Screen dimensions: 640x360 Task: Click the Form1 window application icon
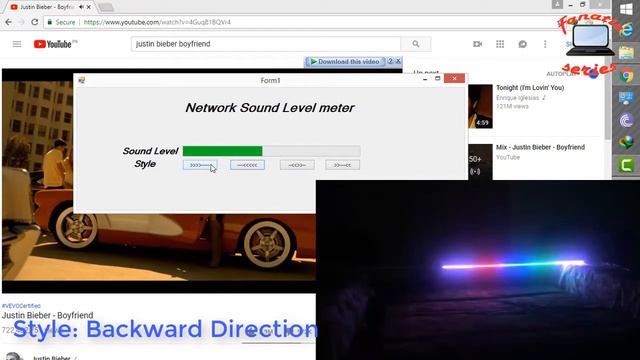[82, 80]
